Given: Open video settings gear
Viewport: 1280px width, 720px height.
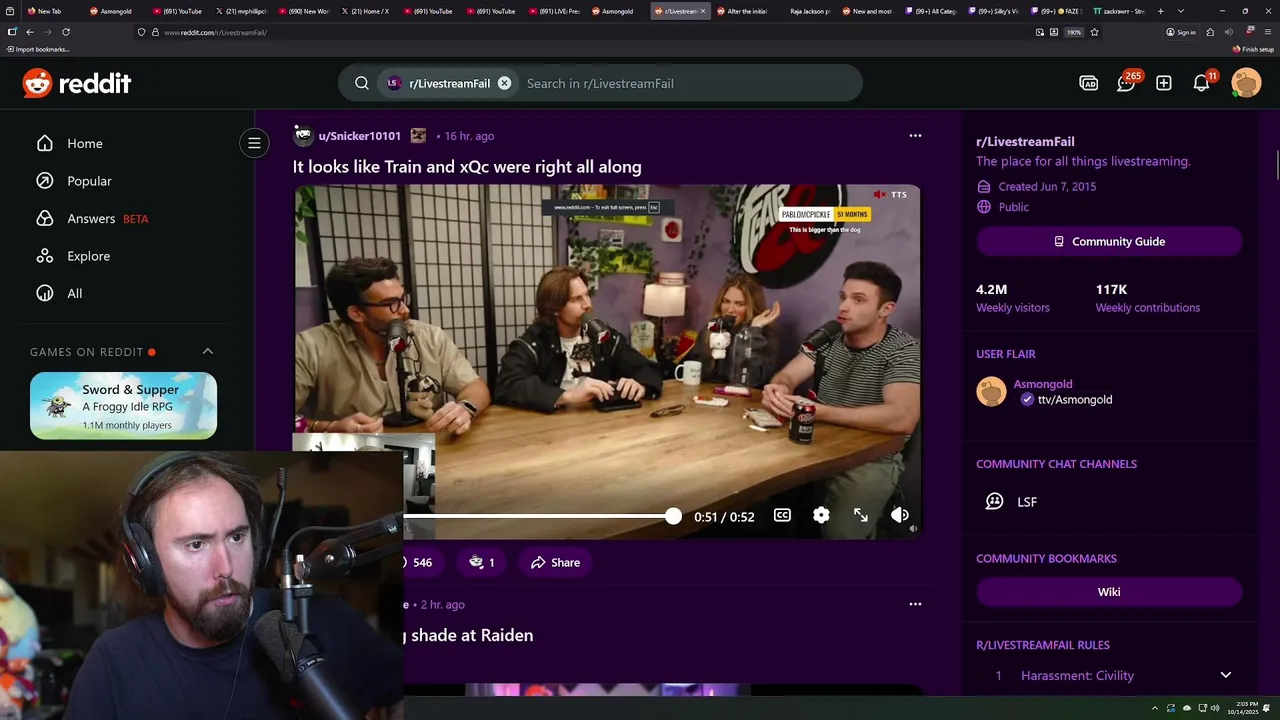Looking at the screenshot, I should pos(821,515).
